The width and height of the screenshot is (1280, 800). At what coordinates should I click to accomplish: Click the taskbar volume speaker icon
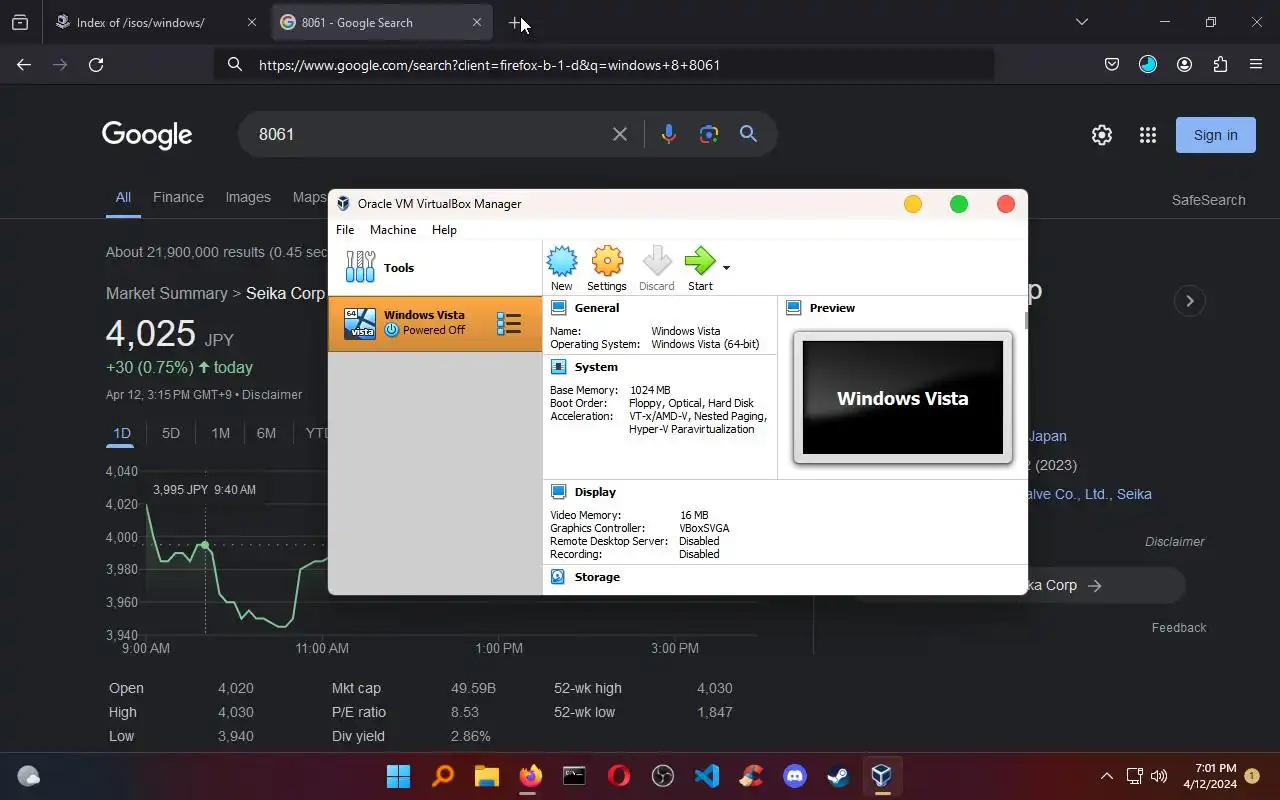(x=1159, y=776)
